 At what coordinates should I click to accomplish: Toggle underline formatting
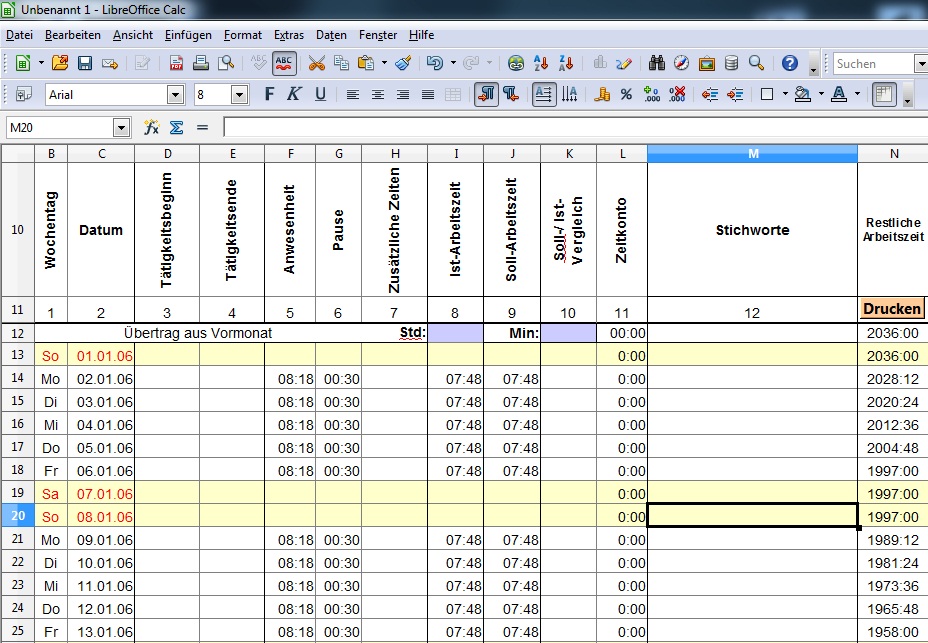coord(320,94)
